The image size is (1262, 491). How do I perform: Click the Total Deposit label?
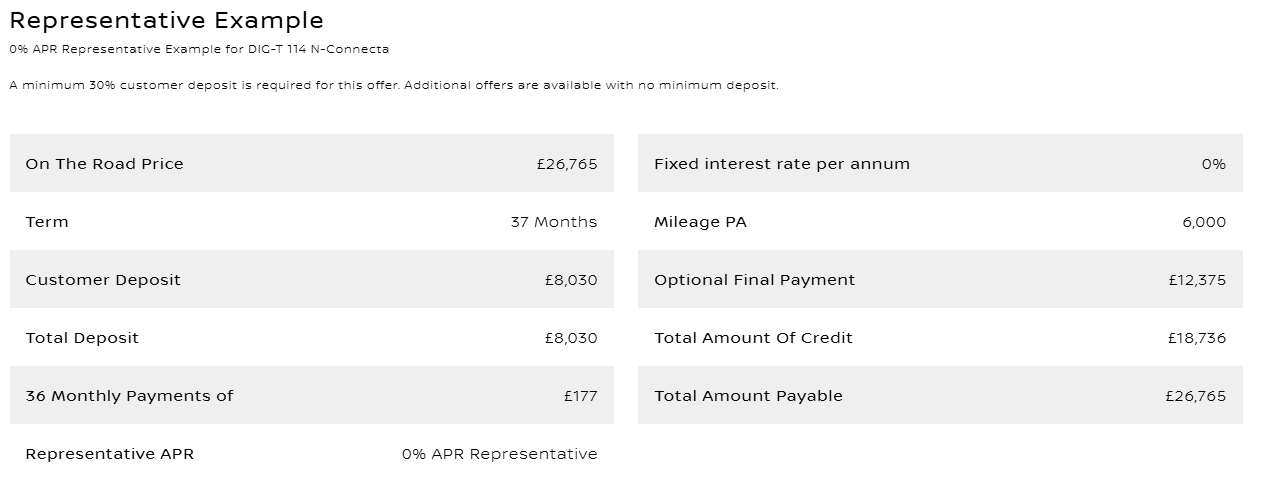coord(82,338)
